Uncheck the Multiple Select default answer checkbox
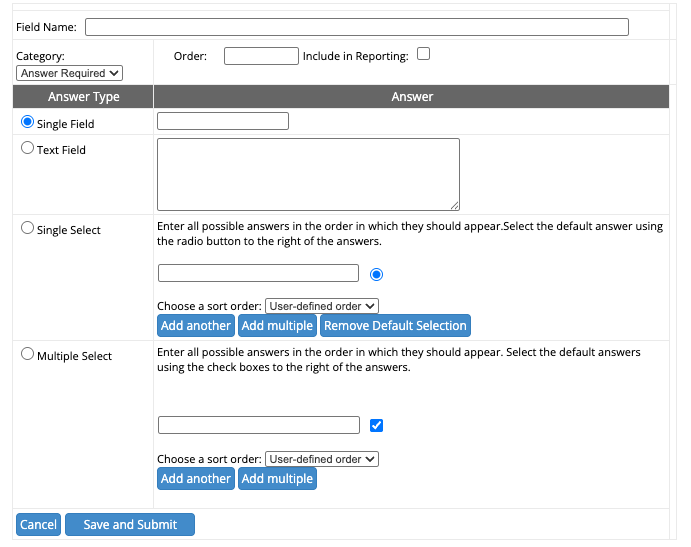Viewport: 691px width, 547px height. [x=376, y=425]
